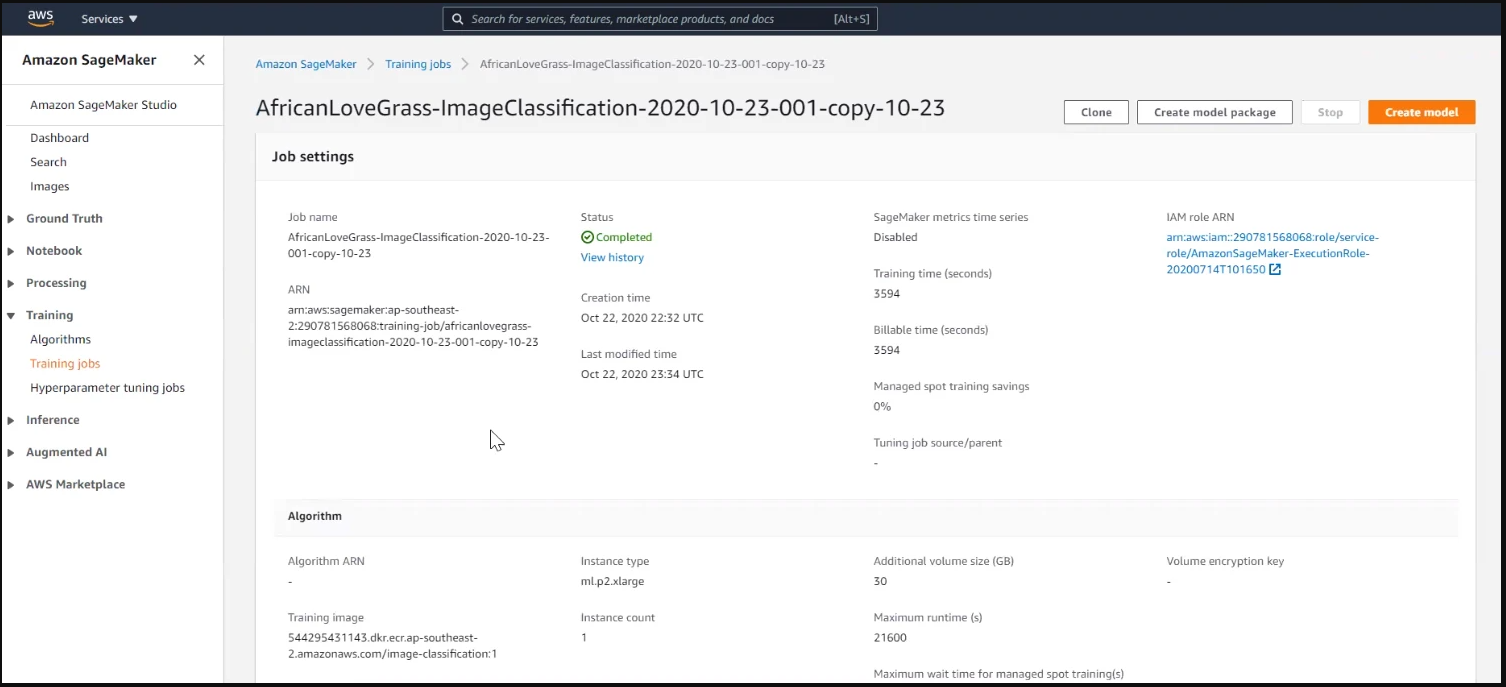
Task: Go to Dashboard in sidebar
Action: pos(59,138)
